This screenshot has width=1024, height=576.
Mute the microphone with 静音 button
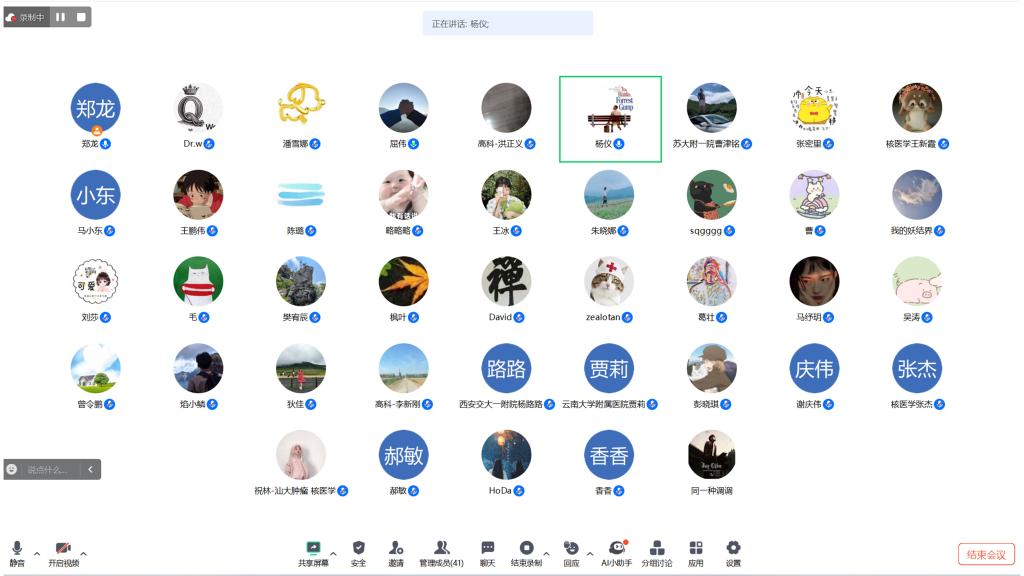tap(17, 553)
